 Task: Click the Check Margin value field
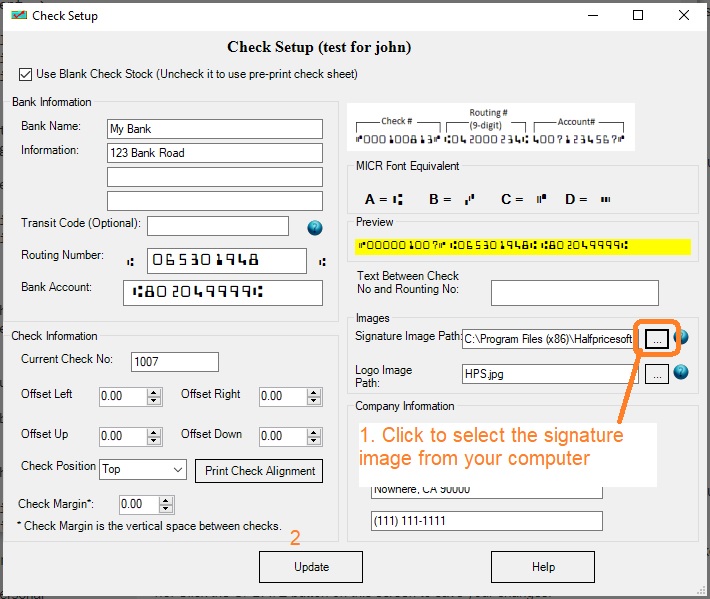pos(139,504)
